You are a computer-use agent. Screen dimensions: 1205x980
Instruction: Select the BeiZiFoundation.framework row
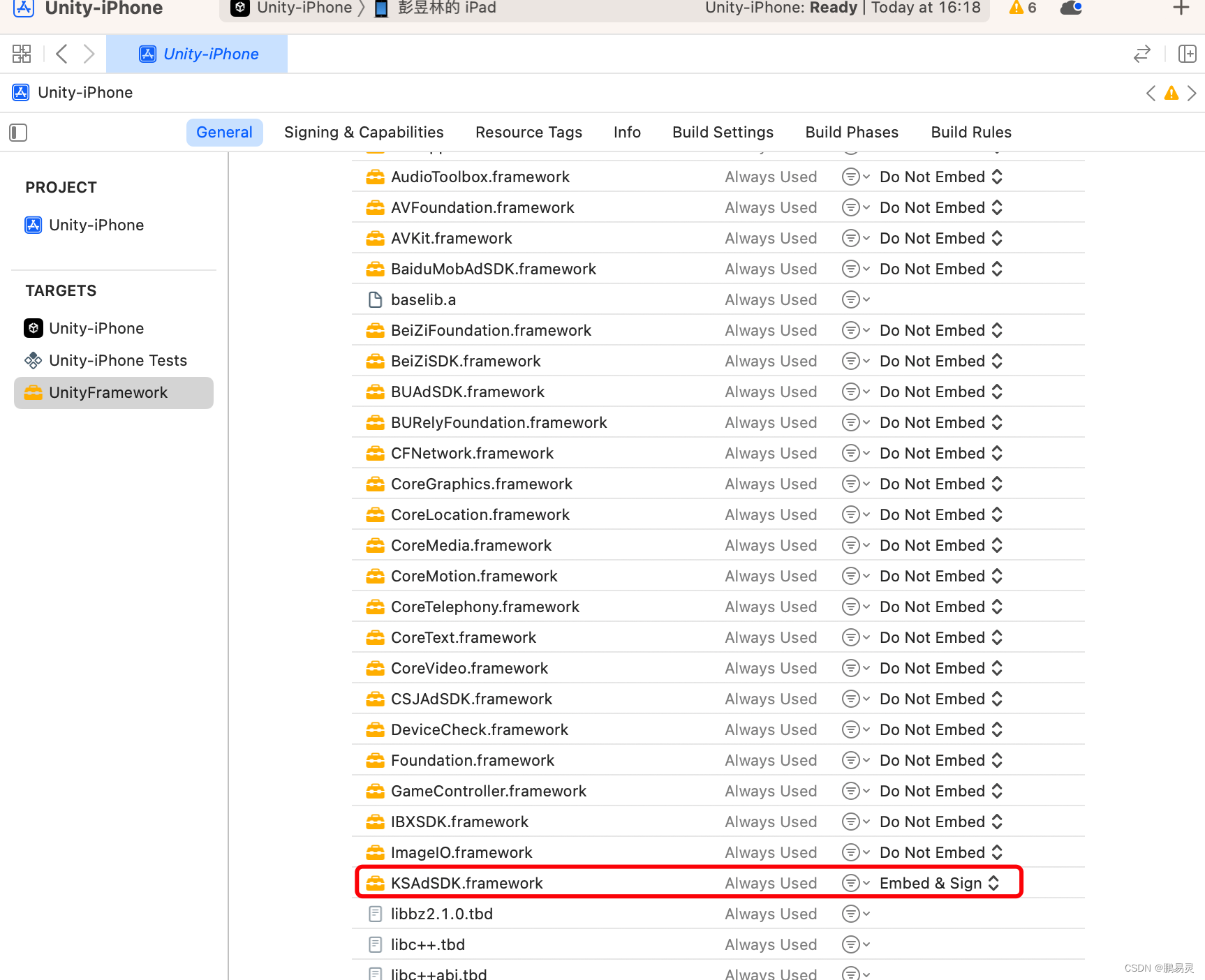pyautogui.click(x=718, y=330)
